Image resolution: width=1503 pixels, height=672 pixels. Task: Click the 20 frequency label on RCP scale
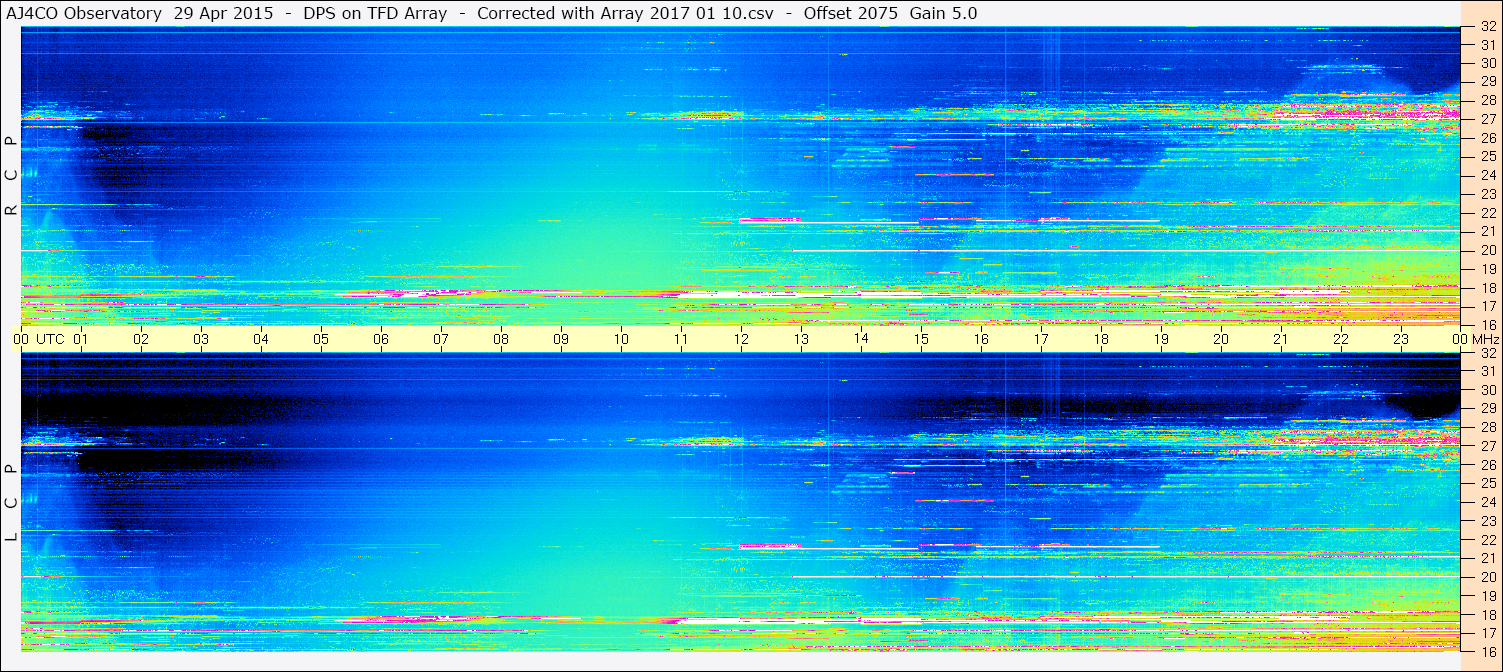1488,250
